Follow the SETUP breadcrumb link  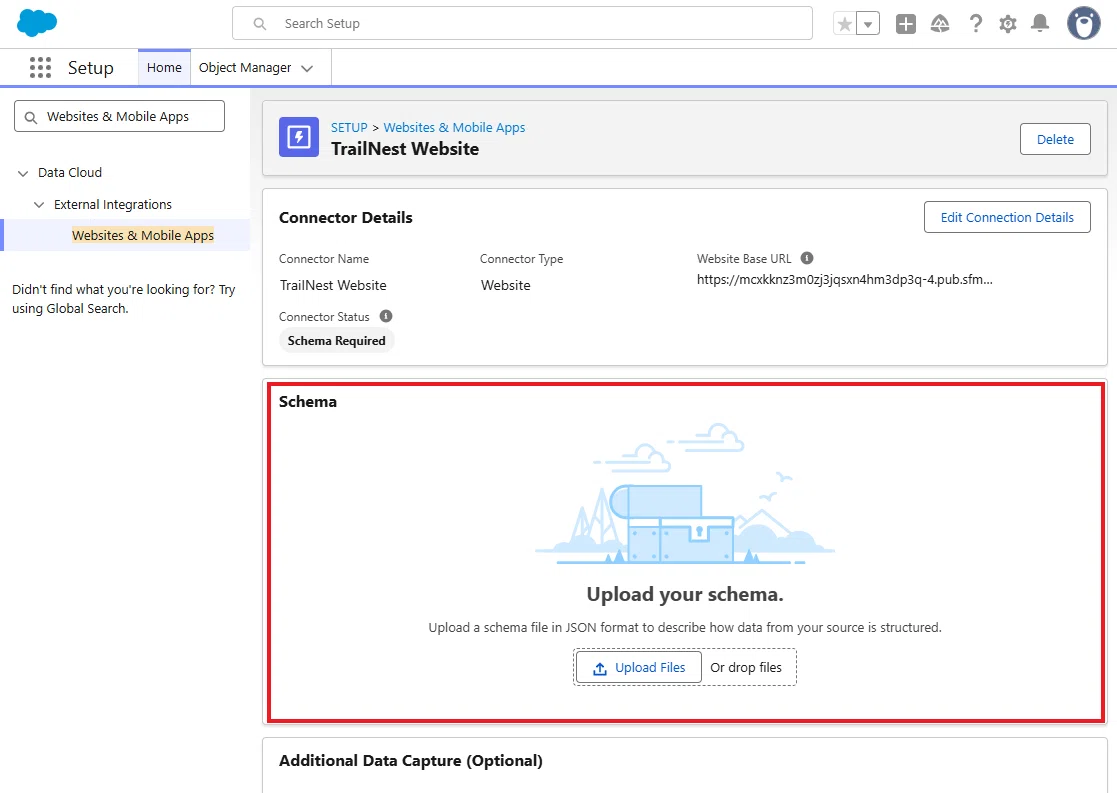point(349,128)
